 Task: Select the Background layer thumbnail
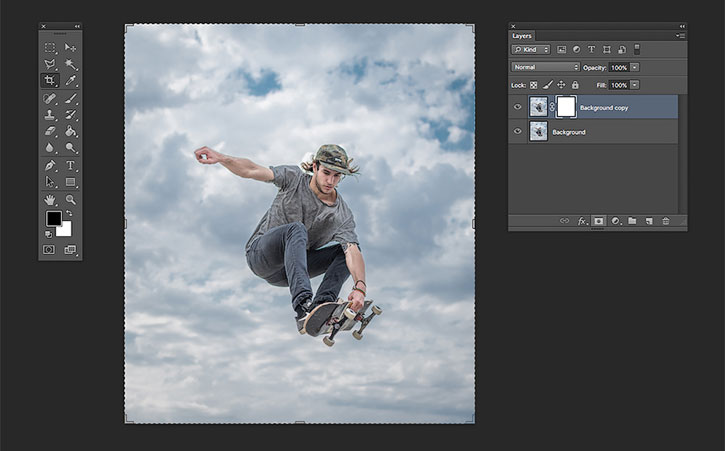point(538,131)
